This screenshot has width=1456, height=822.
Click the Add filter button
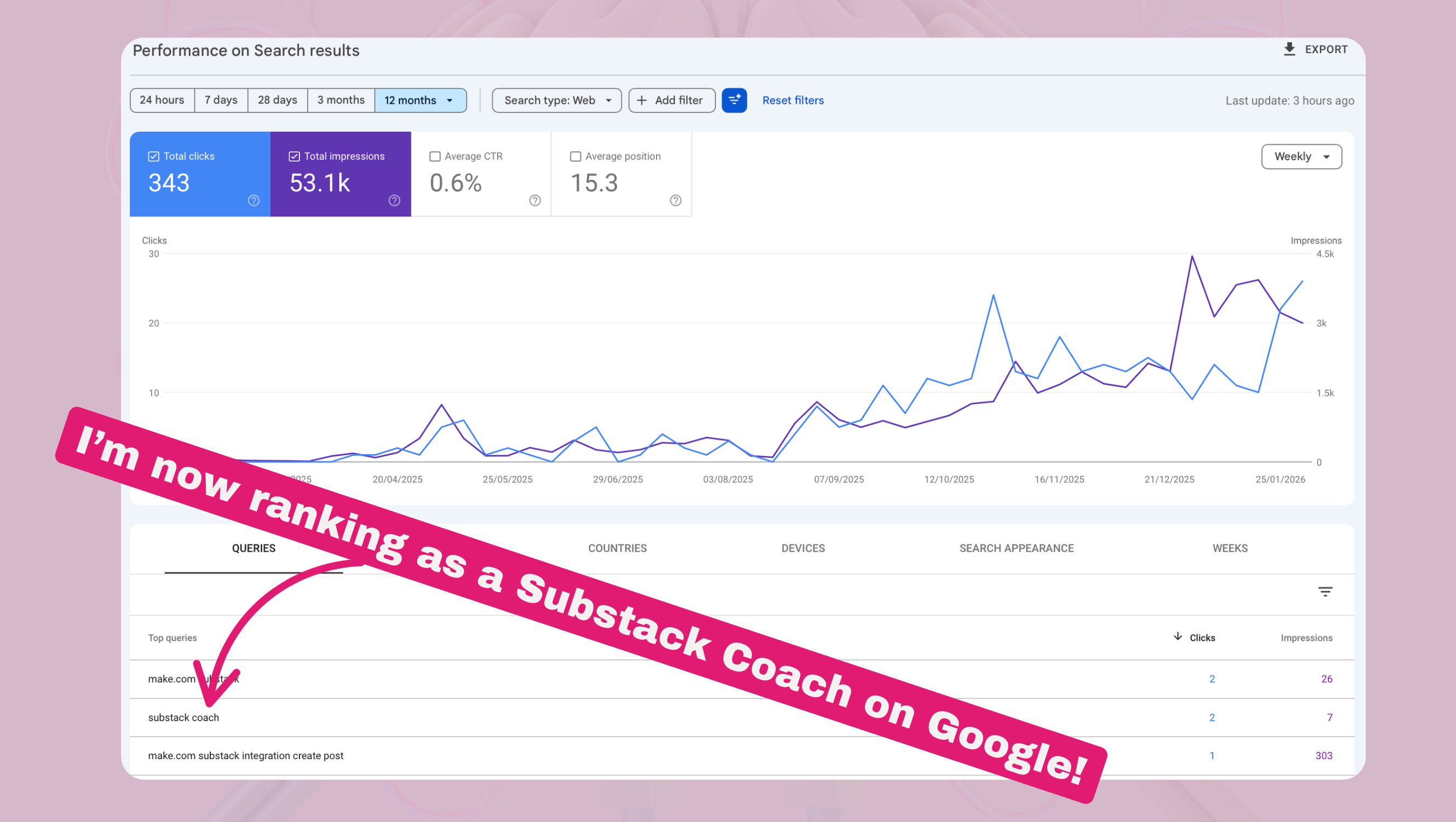(x=671, y=100)
